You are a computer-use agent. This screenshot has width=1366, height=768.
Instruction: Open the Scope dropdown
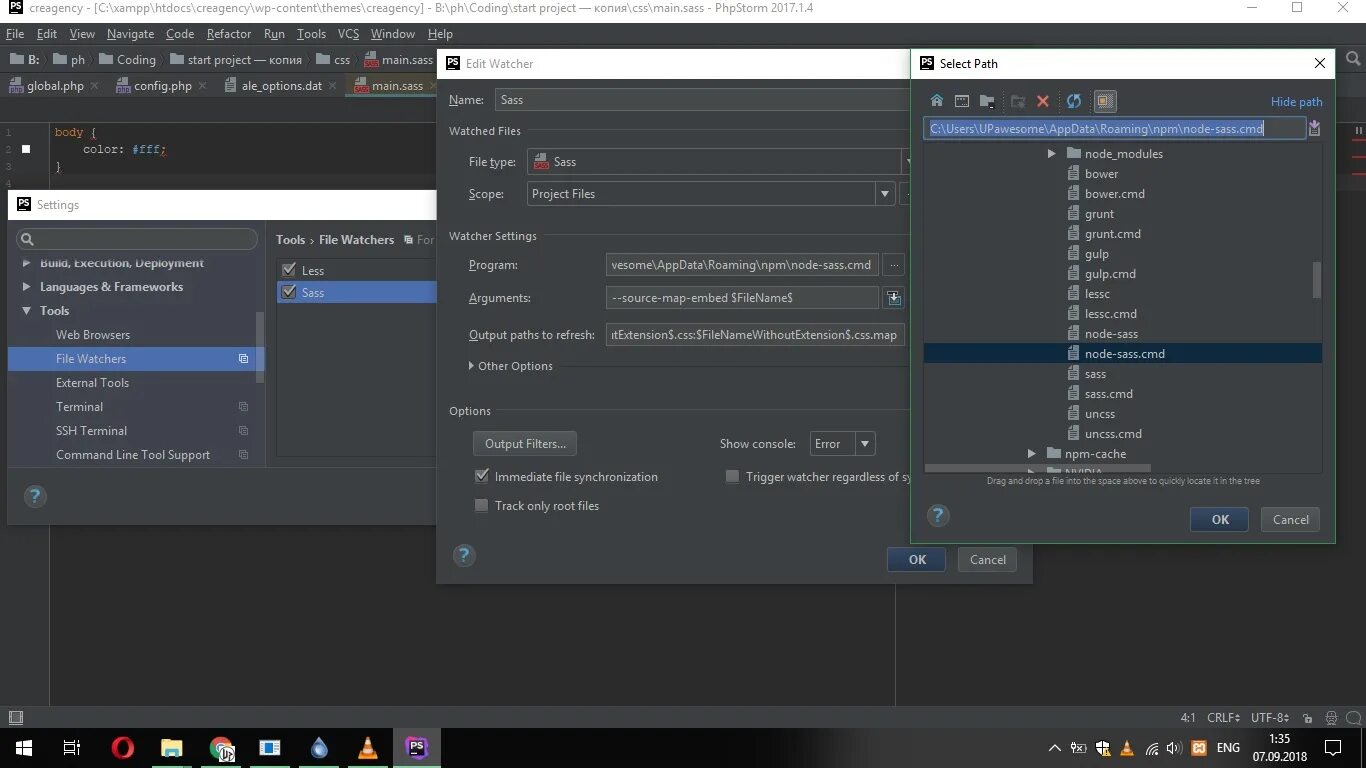pos(885,194)
